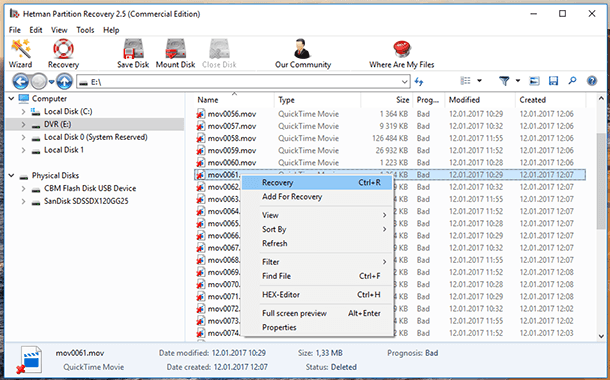The height and width of the screenshot is (380, 610).
Task: Expand CBM Flash Disk USB Device
Action: (23, 189)
